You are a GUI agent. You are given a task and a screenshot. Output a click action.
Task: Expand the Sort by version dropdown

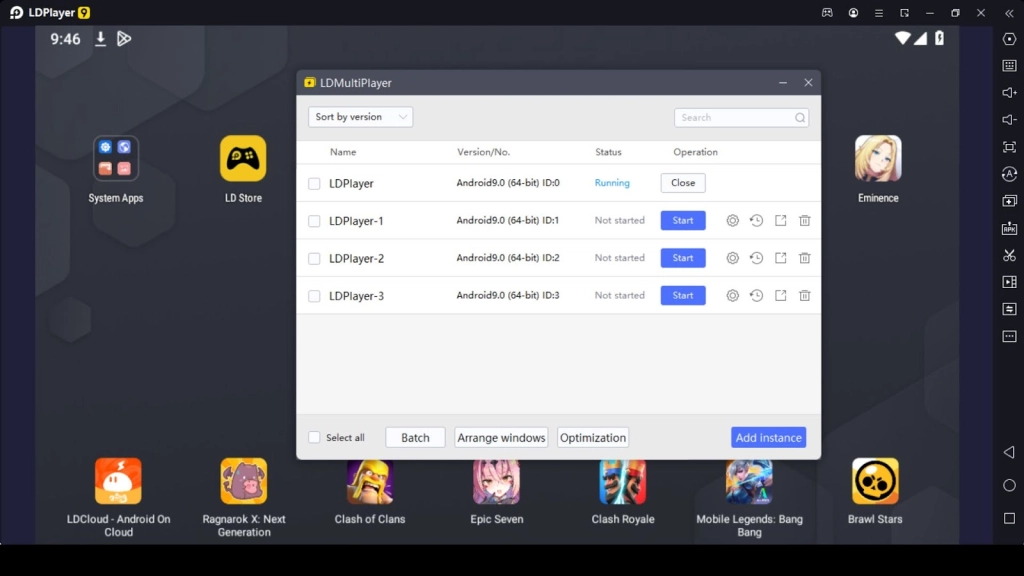click(360, 117)
